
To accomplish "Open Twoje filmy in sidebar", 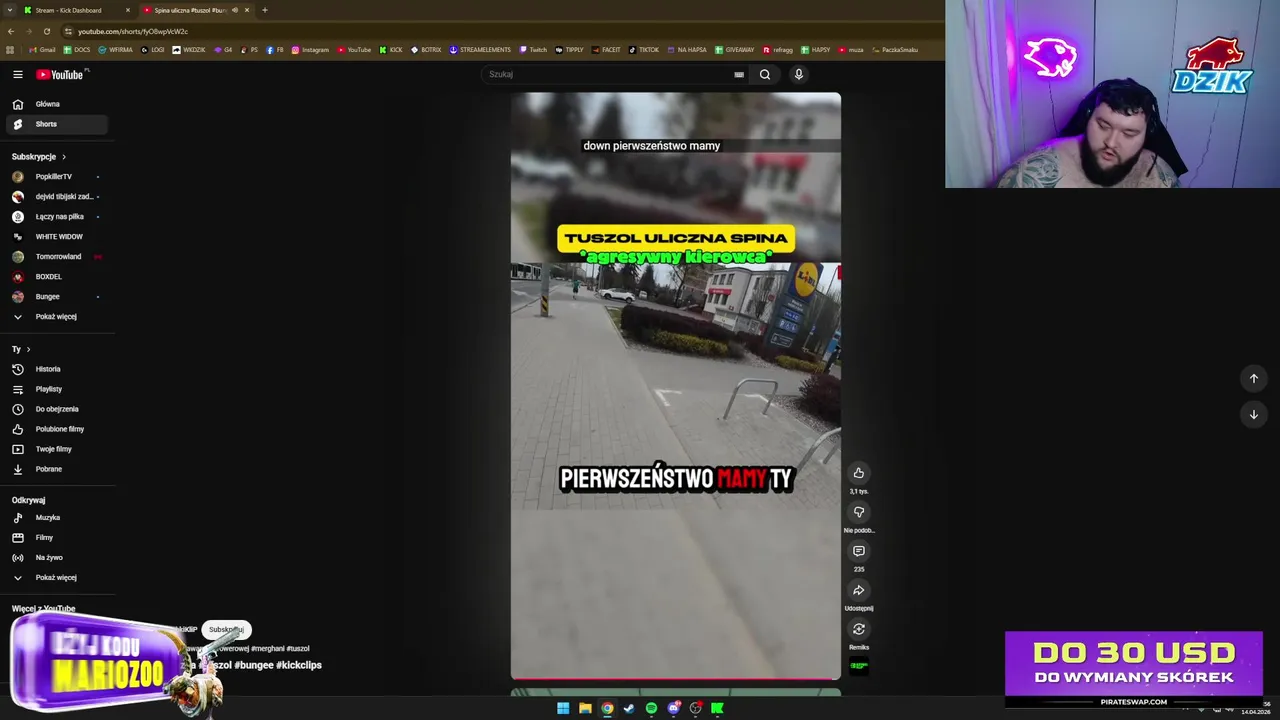I will pyautogui.click(x=57, y=449).
